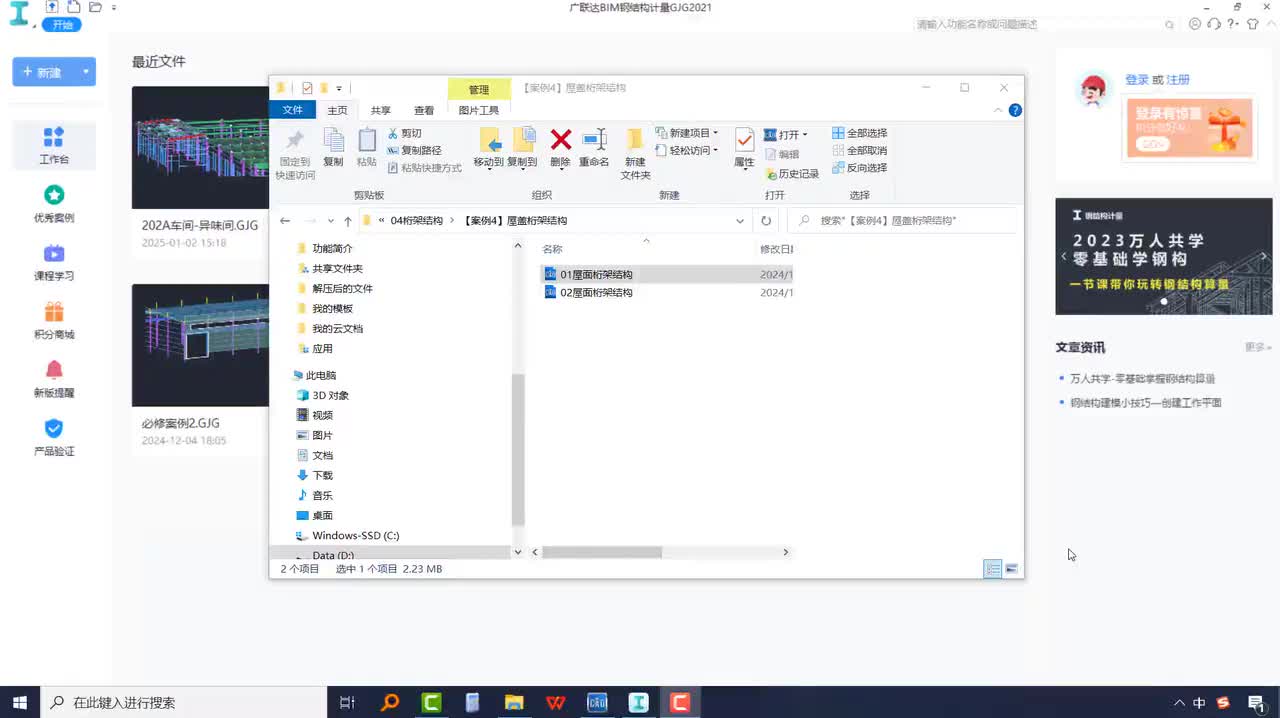Click the 属性 ribbon button
The width and height of the screenshot is (1280, 718).
pyautogui.click(x=744, y=147)
